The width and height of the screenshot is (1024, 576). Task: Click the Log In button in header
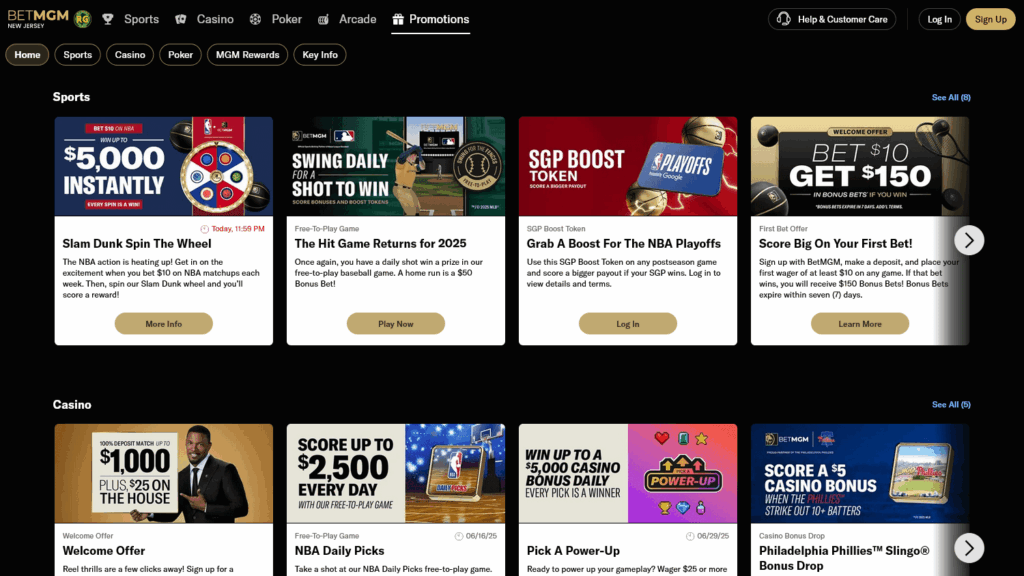point(939,19)
